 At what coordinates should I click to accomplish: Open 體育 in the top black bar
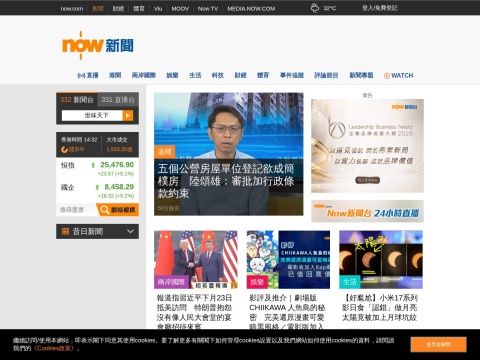pos(139,8)
